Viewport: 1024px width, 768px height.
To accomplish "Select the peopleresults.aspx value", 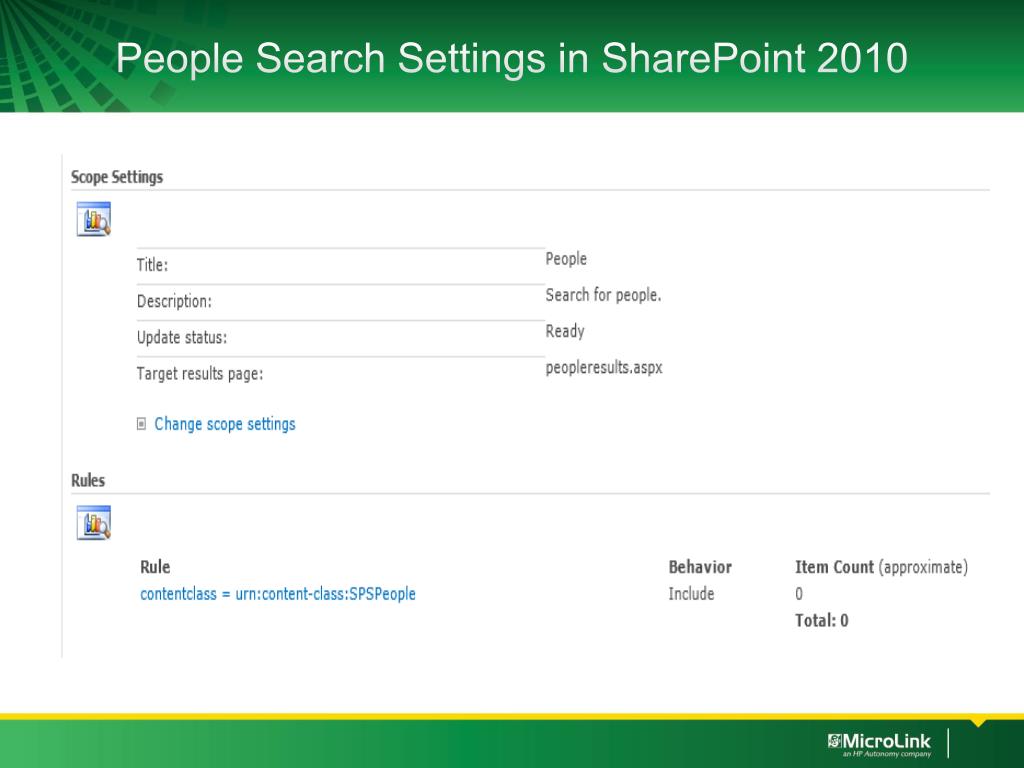I will point(604,368).
